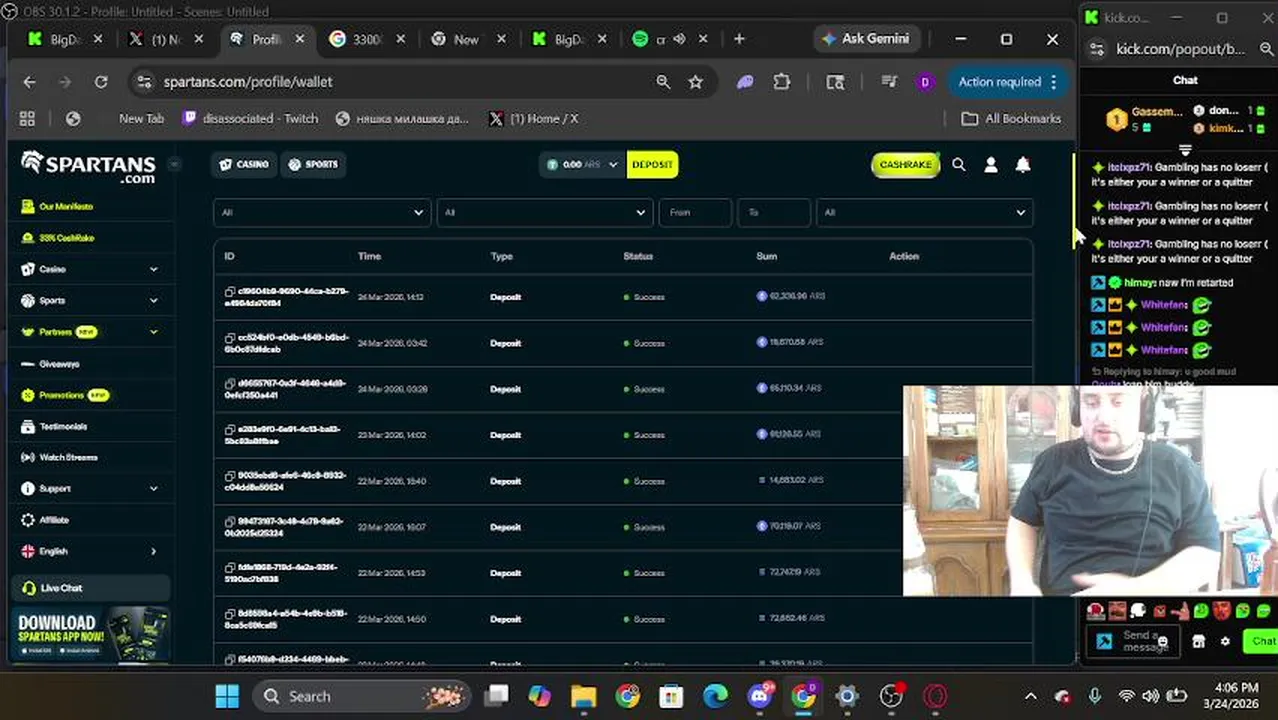Open the Windows Start menu
1278x720 pixels.
(x=227, y=696)
